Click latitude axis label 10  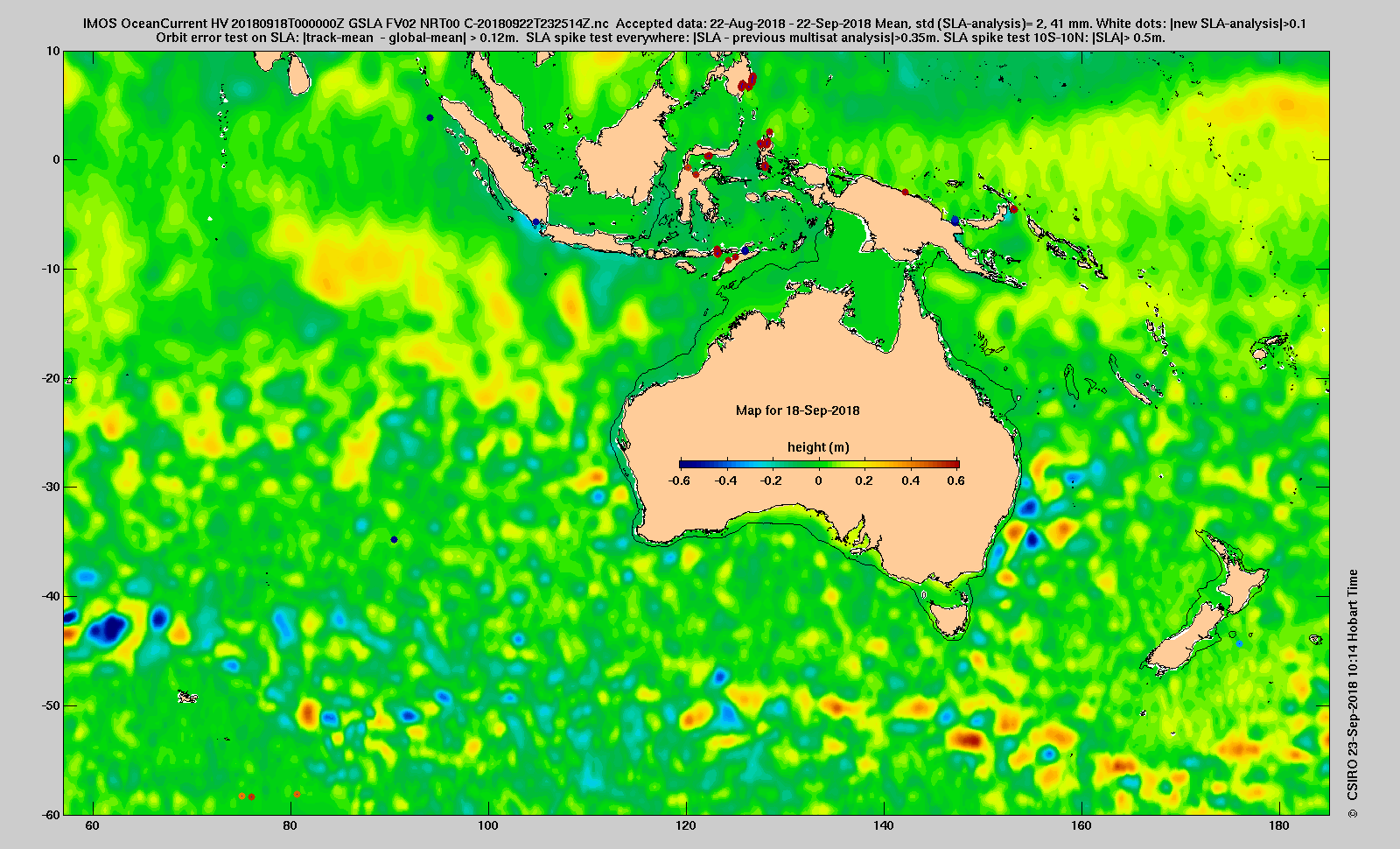click(x=53, y=51)
